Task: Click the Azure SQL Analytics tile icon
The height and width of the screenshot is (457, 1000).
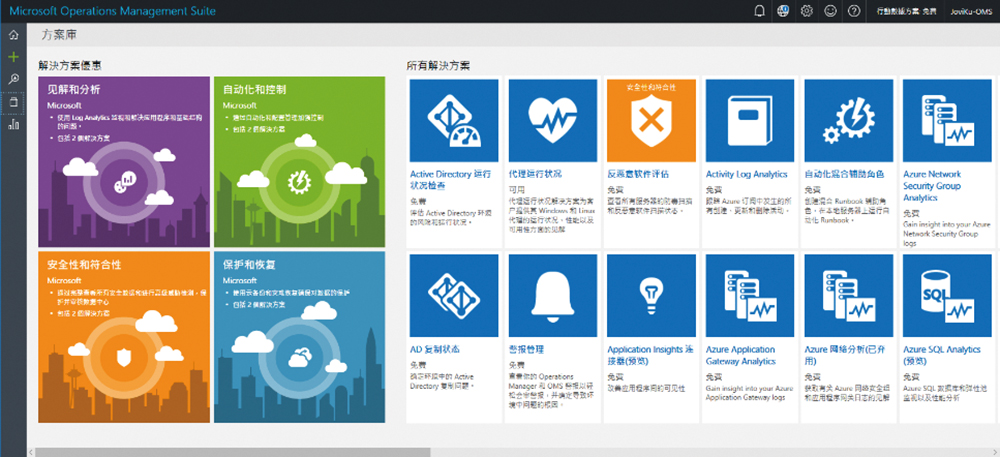Action: pyautogui.click(x=948, y=295)
